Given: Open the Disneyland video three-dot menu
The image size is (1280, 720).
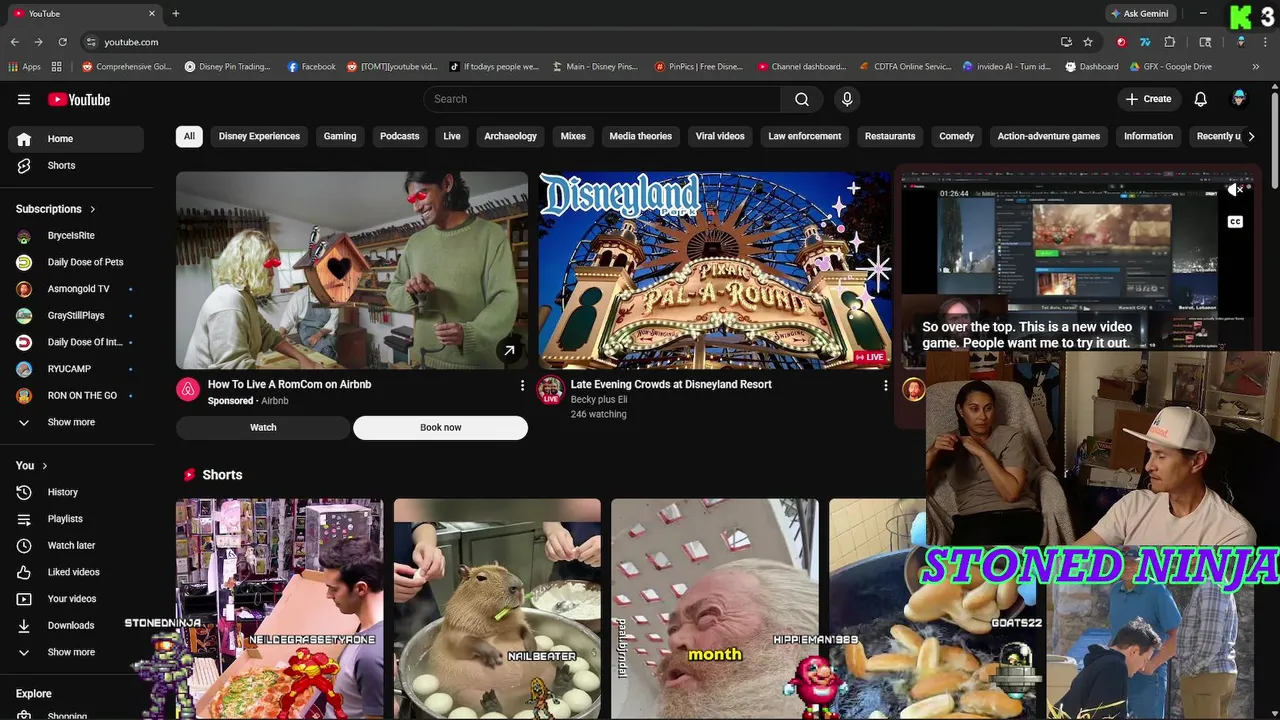Looking at the screenshot, I should tap(885, 385).
